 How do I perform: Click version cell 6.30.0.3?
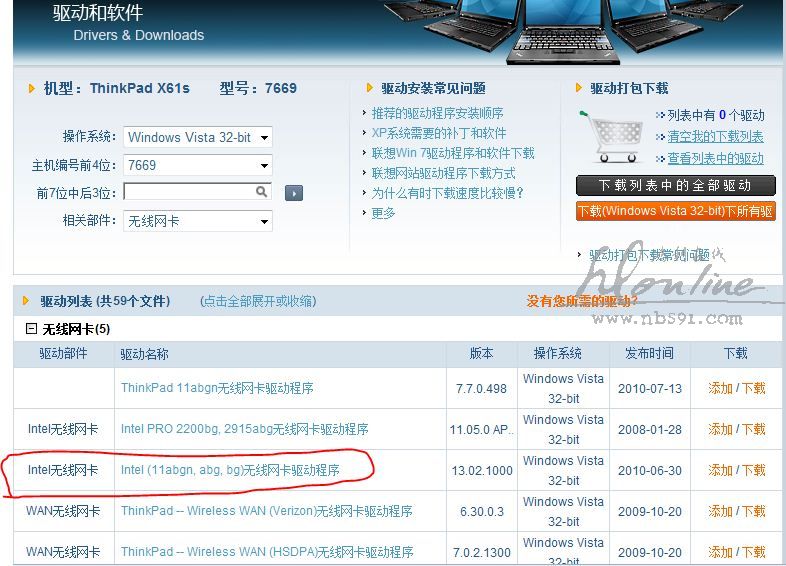click(x=482, y=512)
